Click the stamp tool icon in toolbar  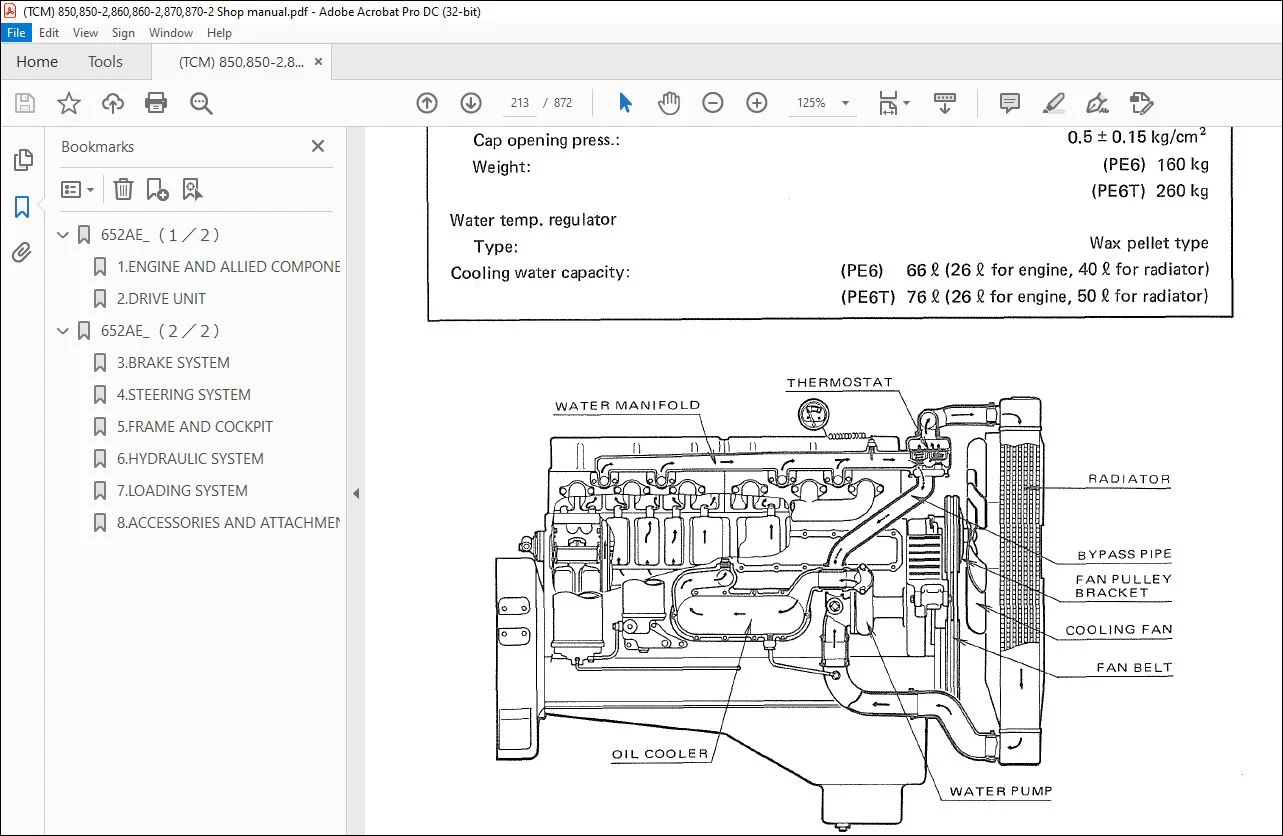click(1141, 103)
